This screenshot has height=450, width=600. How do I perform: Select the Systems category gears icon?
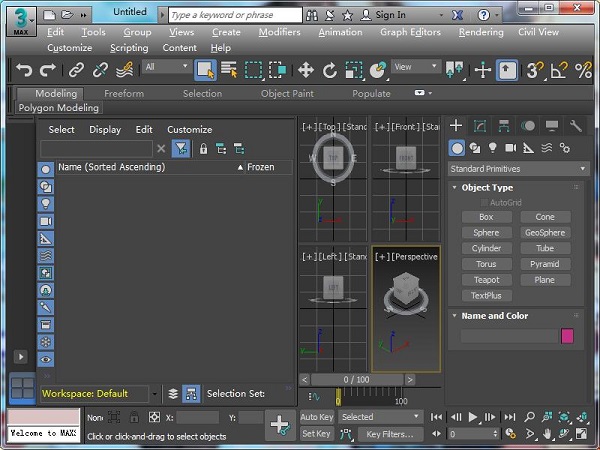(x=564, y=148)
